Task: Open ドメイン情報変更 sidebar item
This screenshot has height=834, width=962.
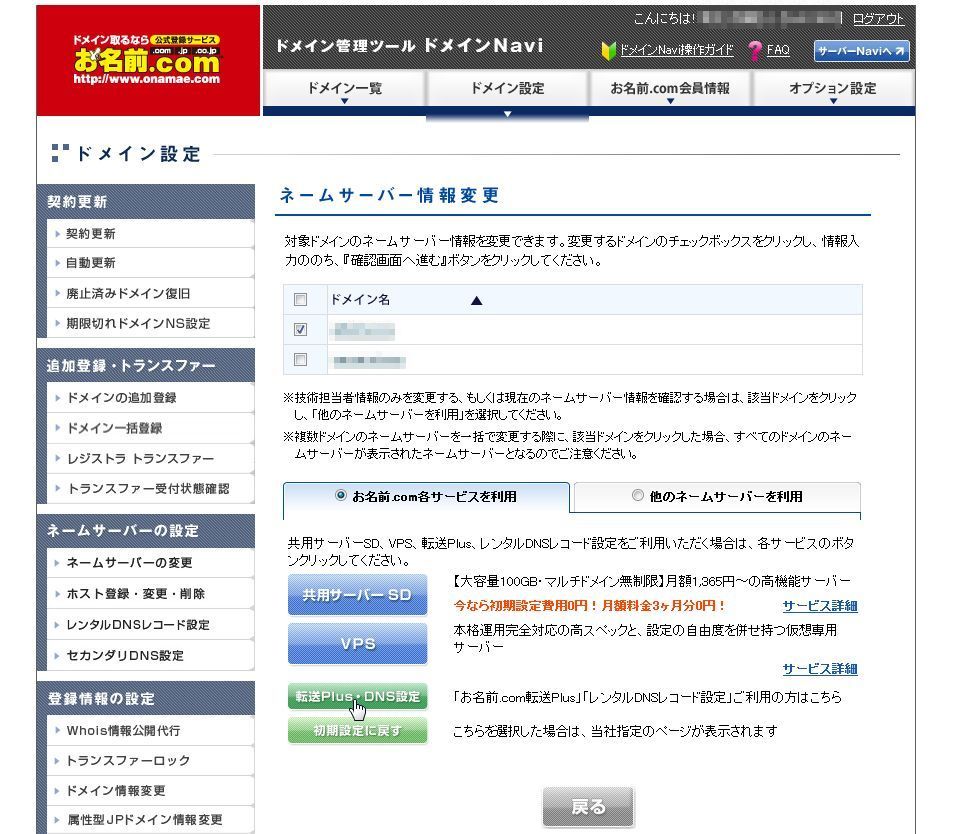Action: [150, 790]
